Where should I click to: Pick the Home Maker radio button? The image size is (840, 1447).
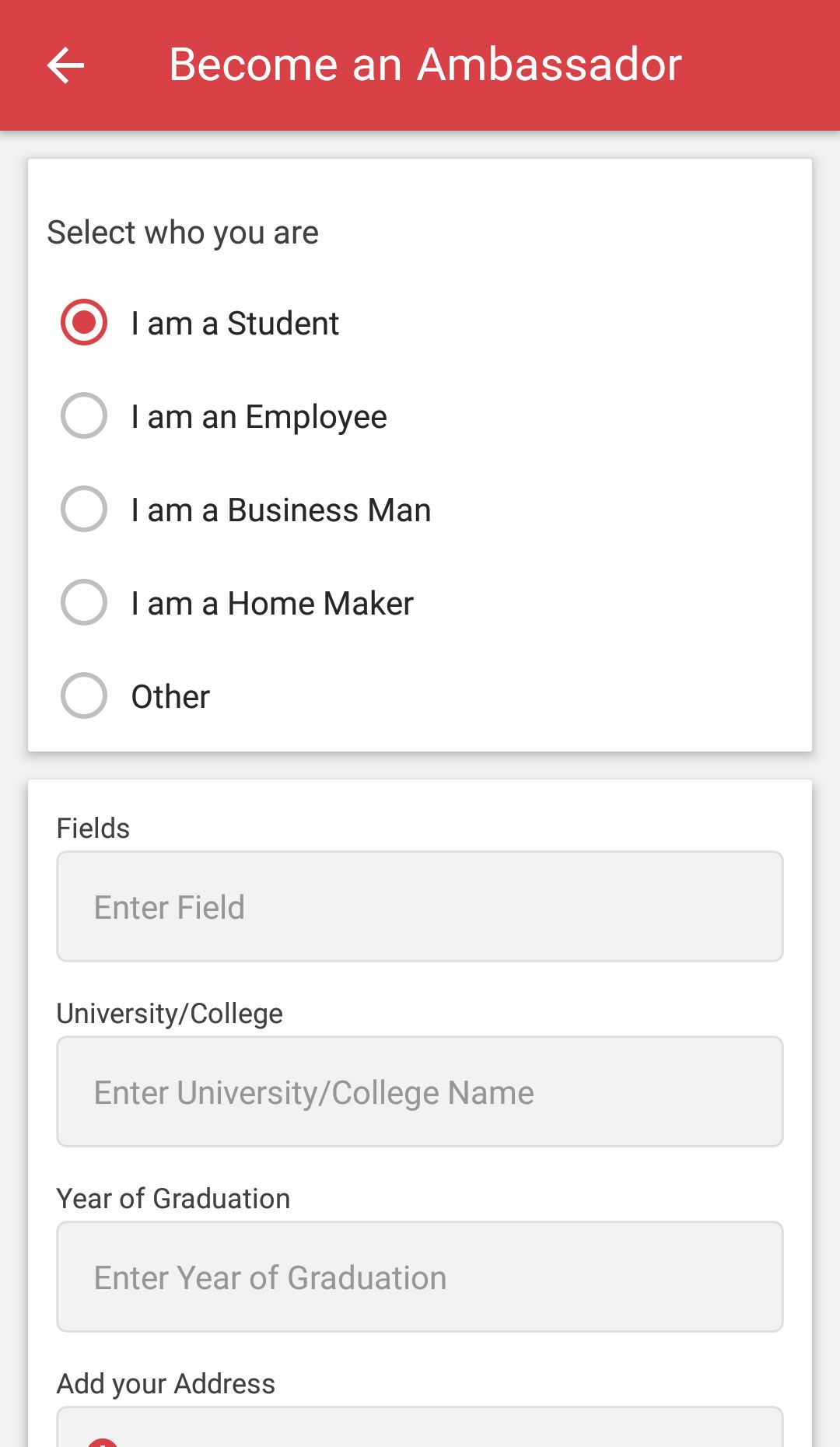pyautogui.click(x=84, y=602)
